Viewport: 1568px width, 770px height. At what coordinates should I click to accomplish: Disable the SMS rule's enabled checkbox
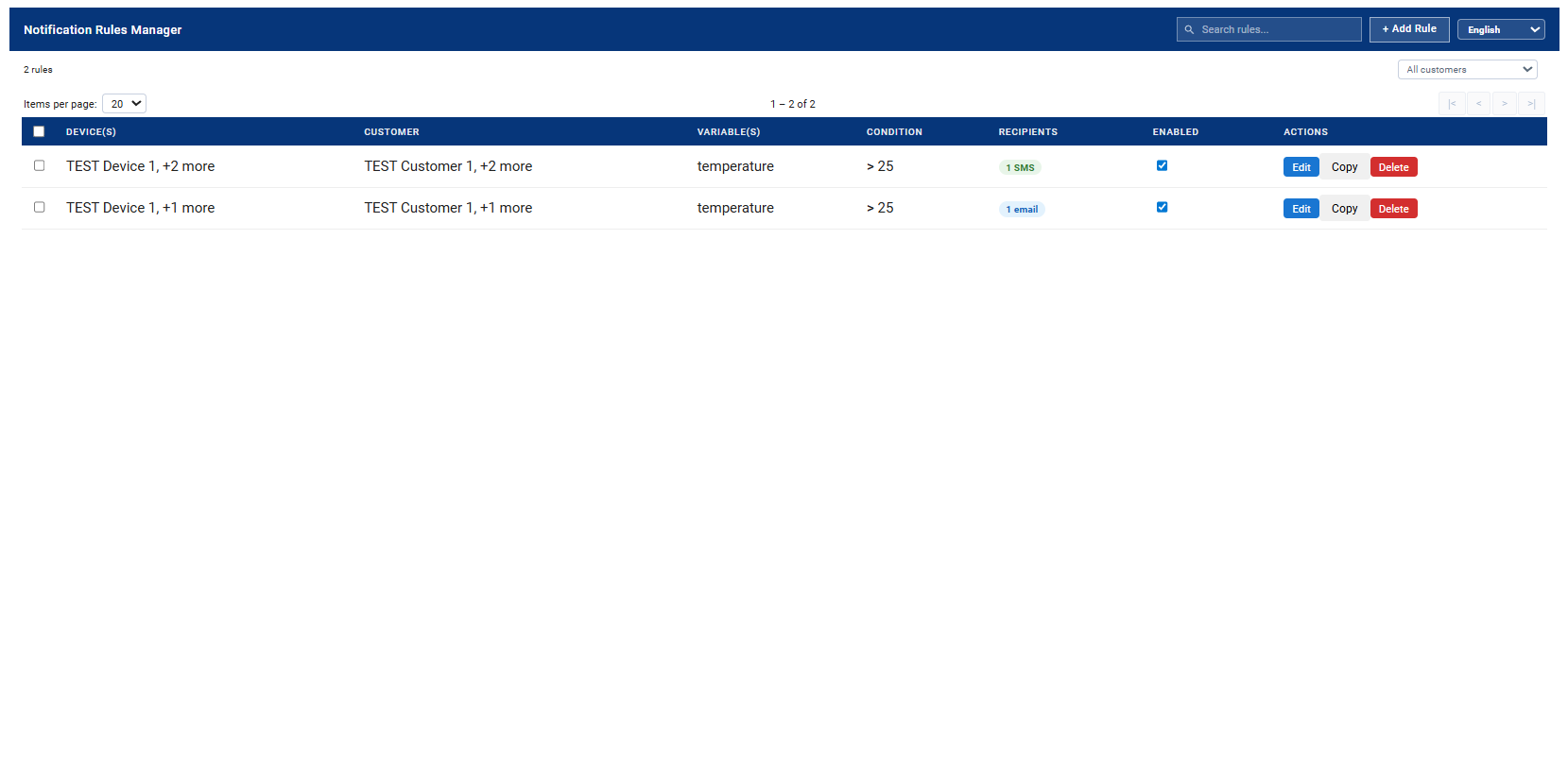pyautogui.click(x=1162, y=165)
